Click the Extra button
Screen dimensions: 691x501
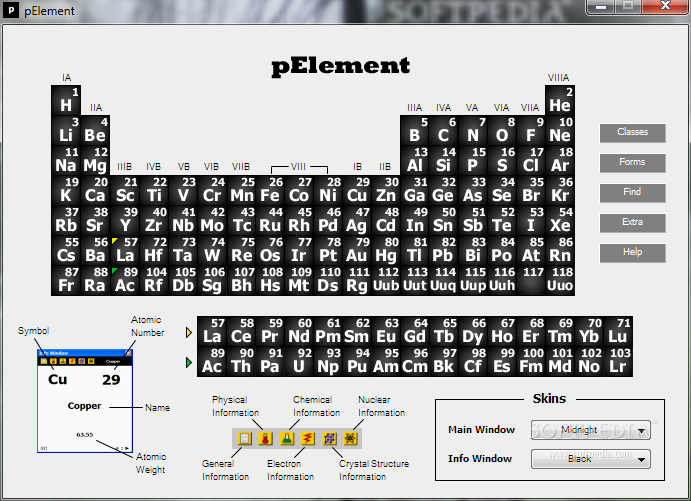pyautogui.click(x=632, y=222)
